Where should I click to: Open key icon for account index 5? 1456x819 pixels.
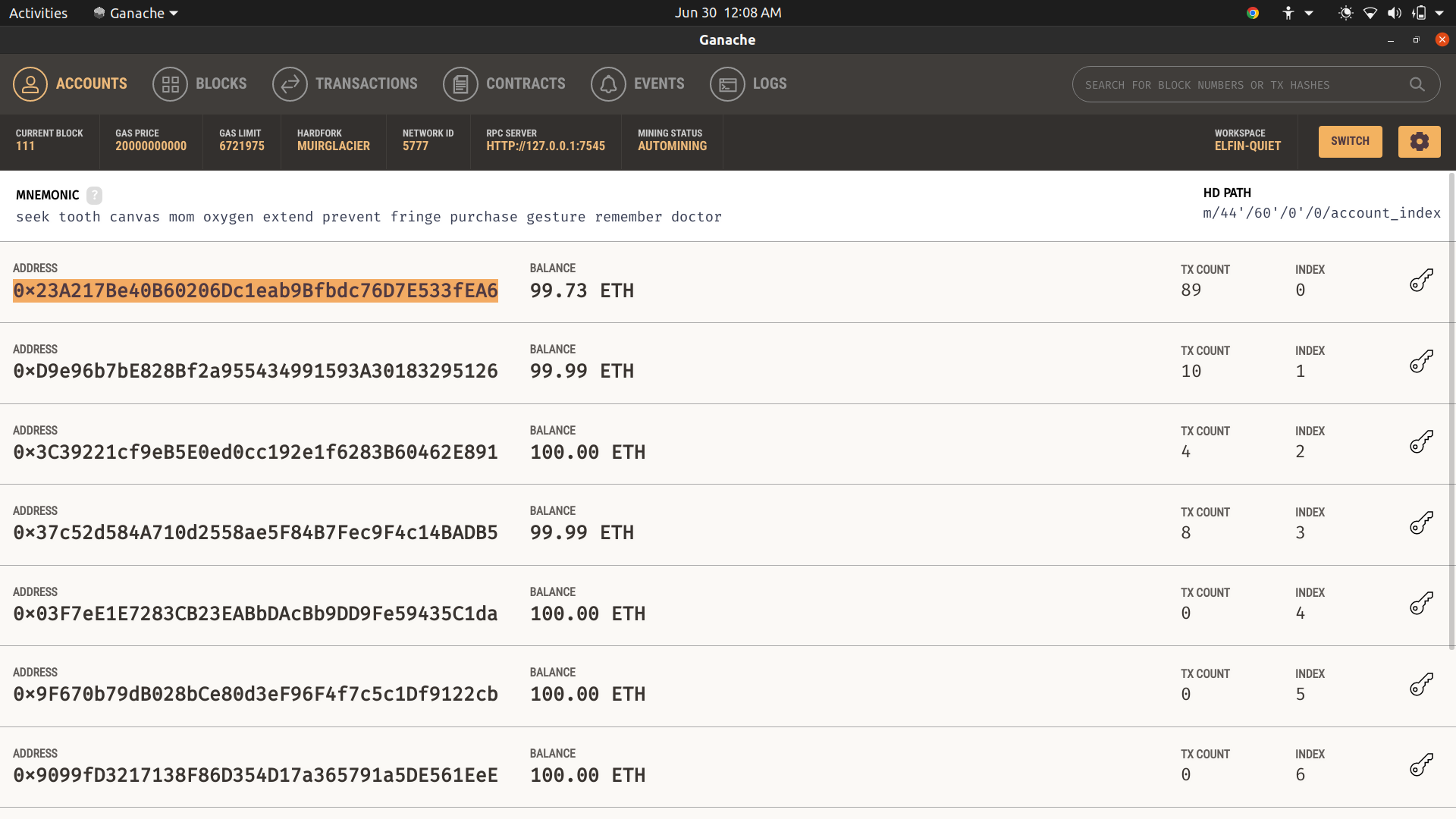(x=1421, y=685)
